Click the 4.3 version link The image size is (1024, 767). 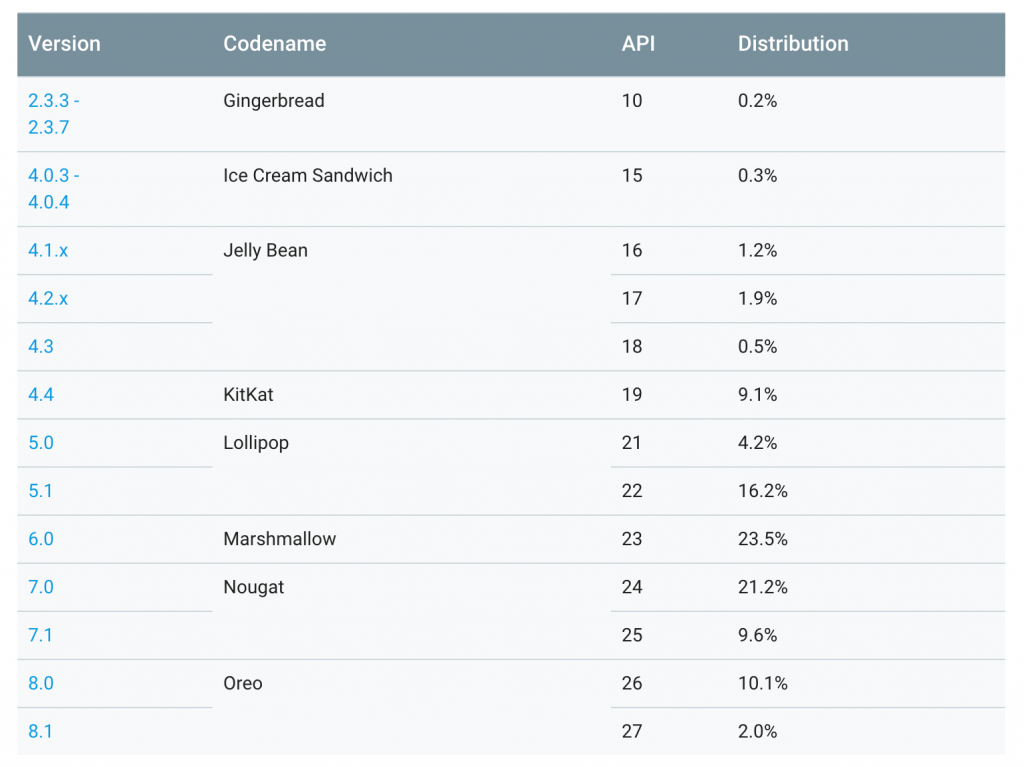[41, 347]
